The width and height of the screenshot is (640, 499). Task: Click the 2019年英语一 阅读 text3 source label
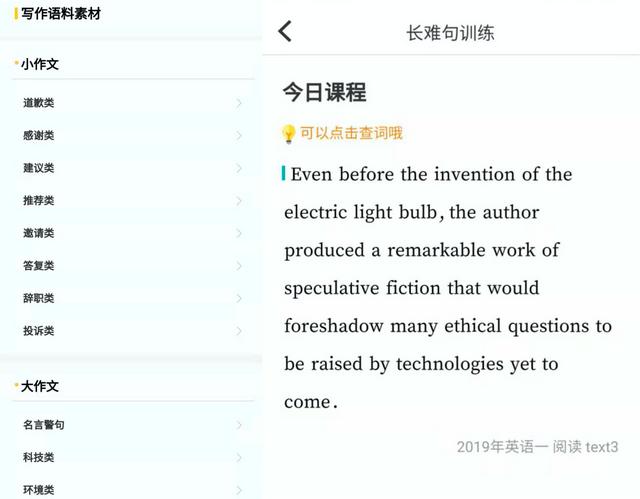point(537,447)
